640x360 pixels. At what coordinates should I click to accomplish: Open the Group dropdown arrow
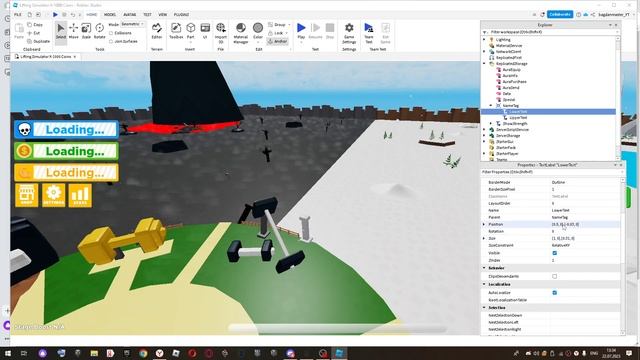point(289,25)
